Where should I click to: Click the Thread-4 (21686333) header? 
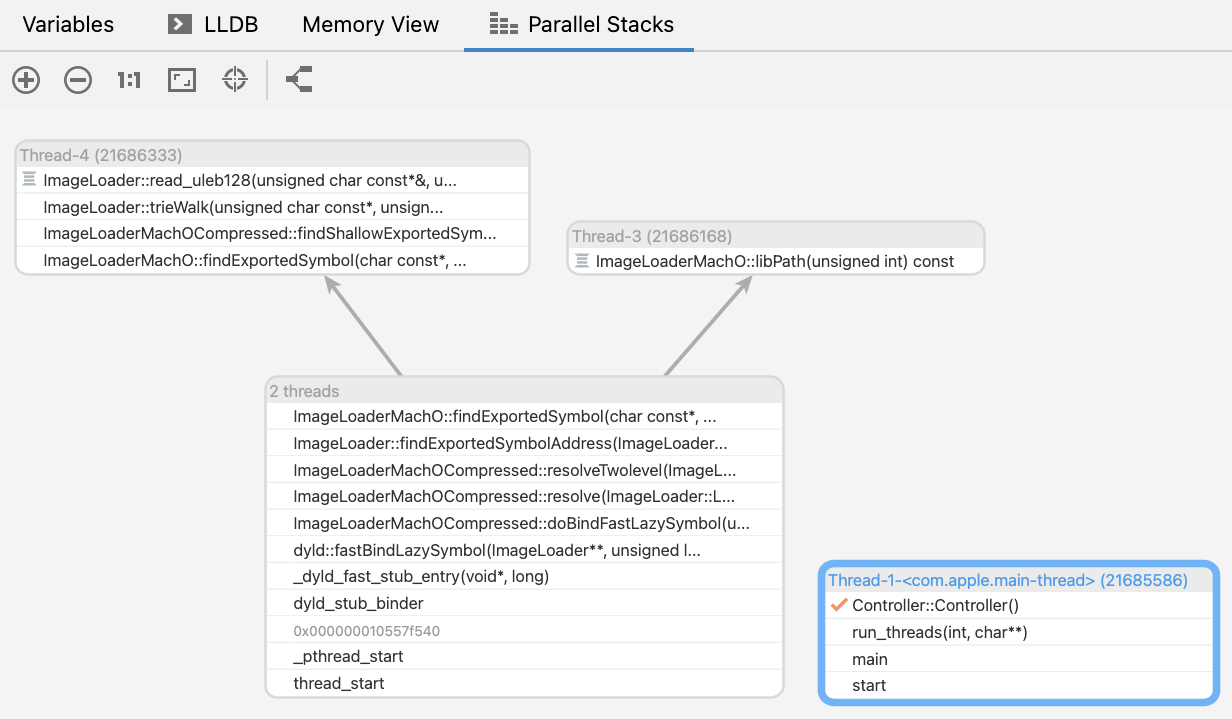pyautogui.click(x=101, y=155)
